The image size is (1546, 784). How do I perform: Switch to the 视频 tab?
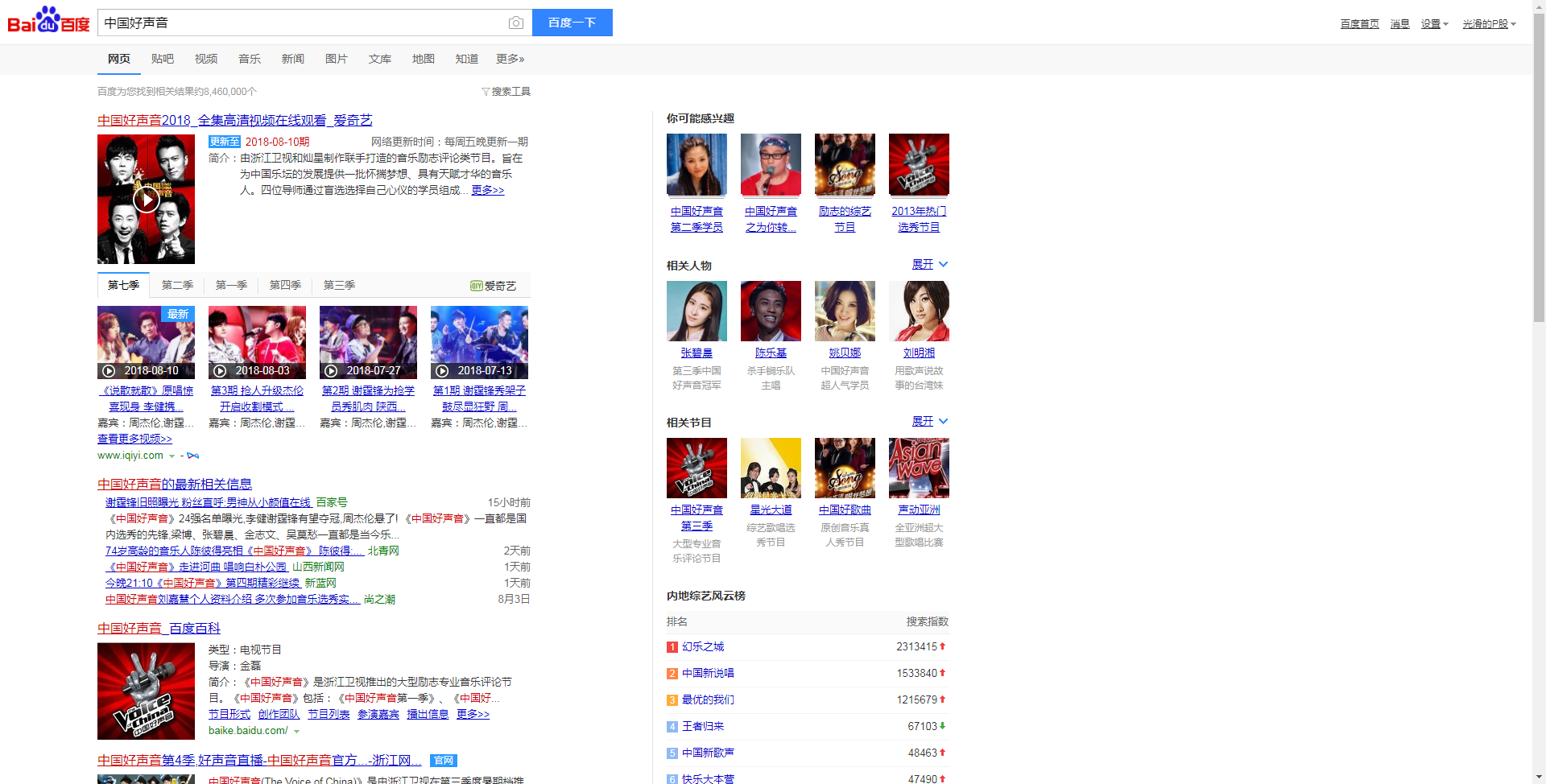tap(205, 59)
